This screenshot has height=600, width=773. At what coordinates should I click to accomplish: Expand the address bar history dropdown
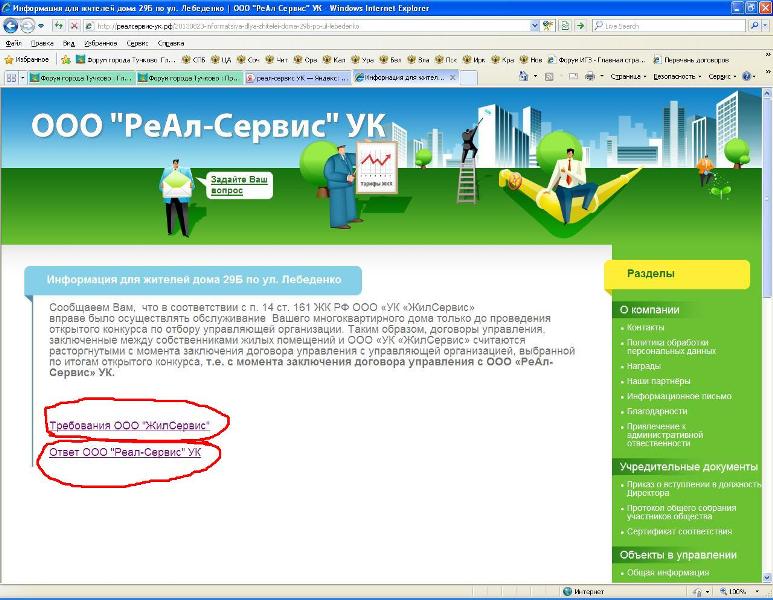pyautogui.click(x=535, y=26)
